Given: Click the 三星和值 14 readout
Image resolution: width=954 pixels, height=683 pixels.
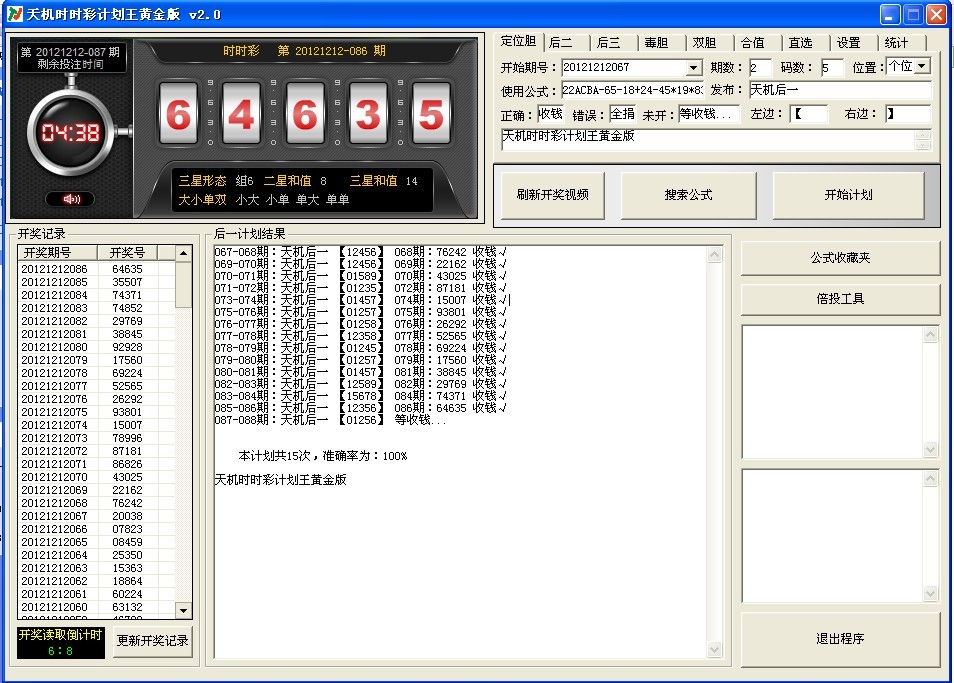Looking at the screenshot, I should 383,181.
